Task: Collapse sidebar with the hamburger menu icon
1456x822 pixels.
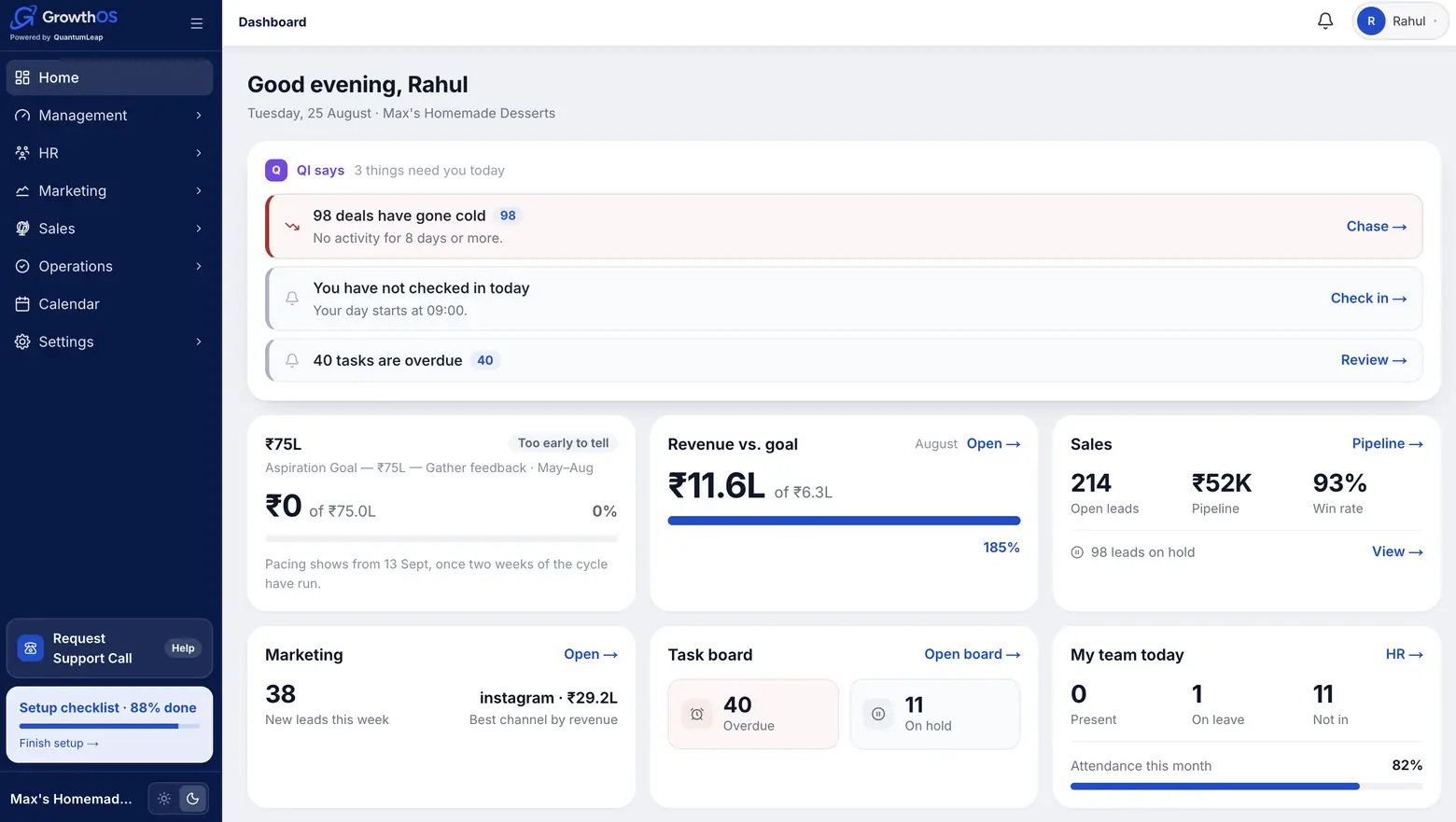Action: [x=197, y=23]
